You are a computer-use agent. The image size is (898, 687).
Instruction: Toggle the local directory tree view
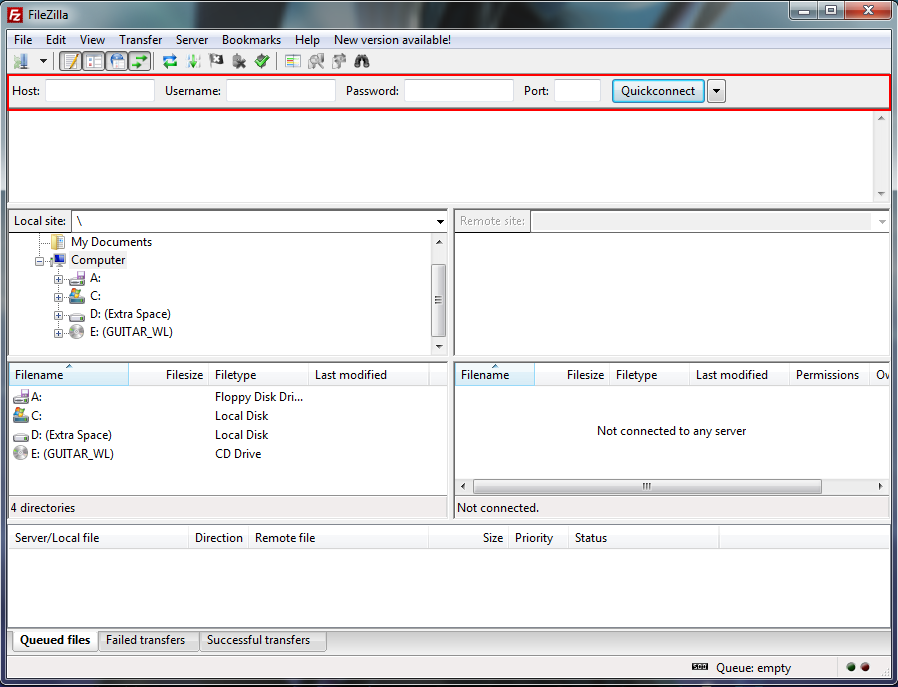94,61
